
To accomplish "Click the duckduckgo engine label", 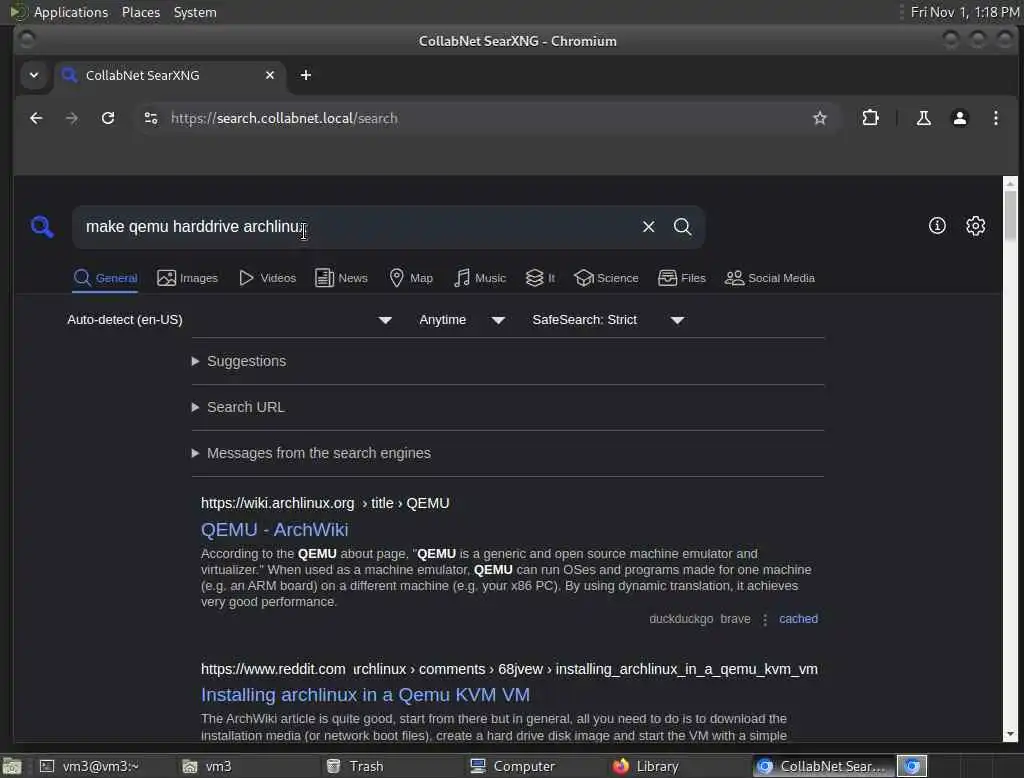I will point(681,619).
